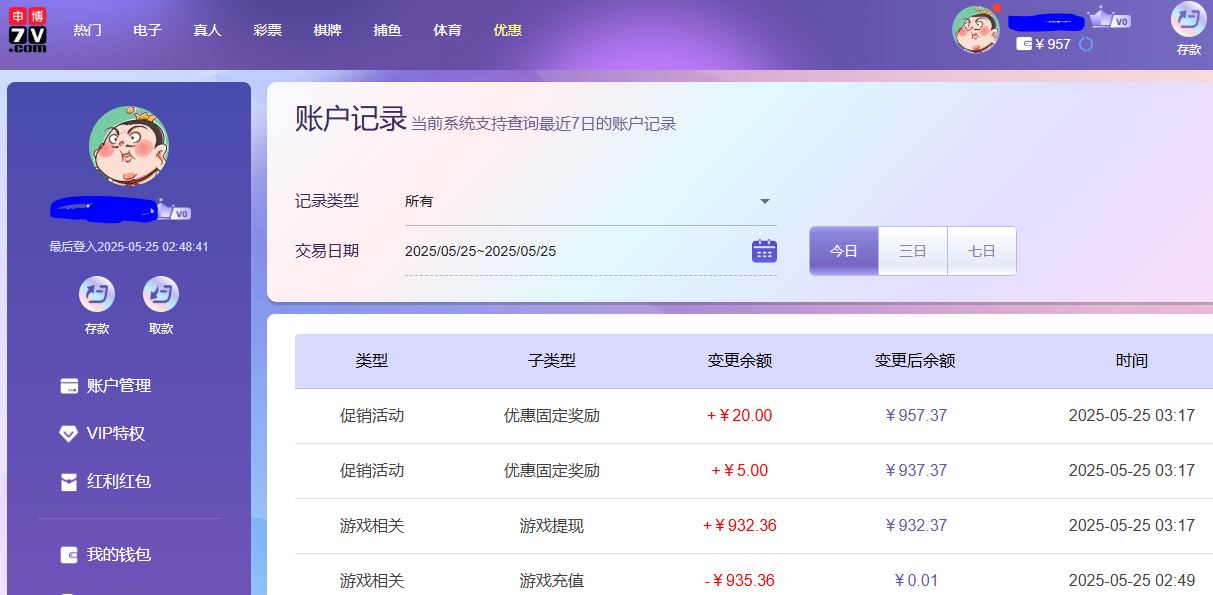
Task: Click the 交易日期 date range field
Action: pyautogui.click(x=570, y=251)
